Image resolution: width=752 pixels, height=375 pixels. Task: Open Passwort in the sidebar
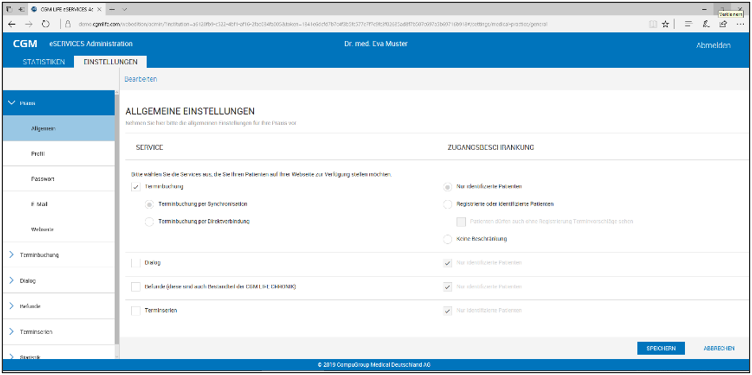point(59,179)
